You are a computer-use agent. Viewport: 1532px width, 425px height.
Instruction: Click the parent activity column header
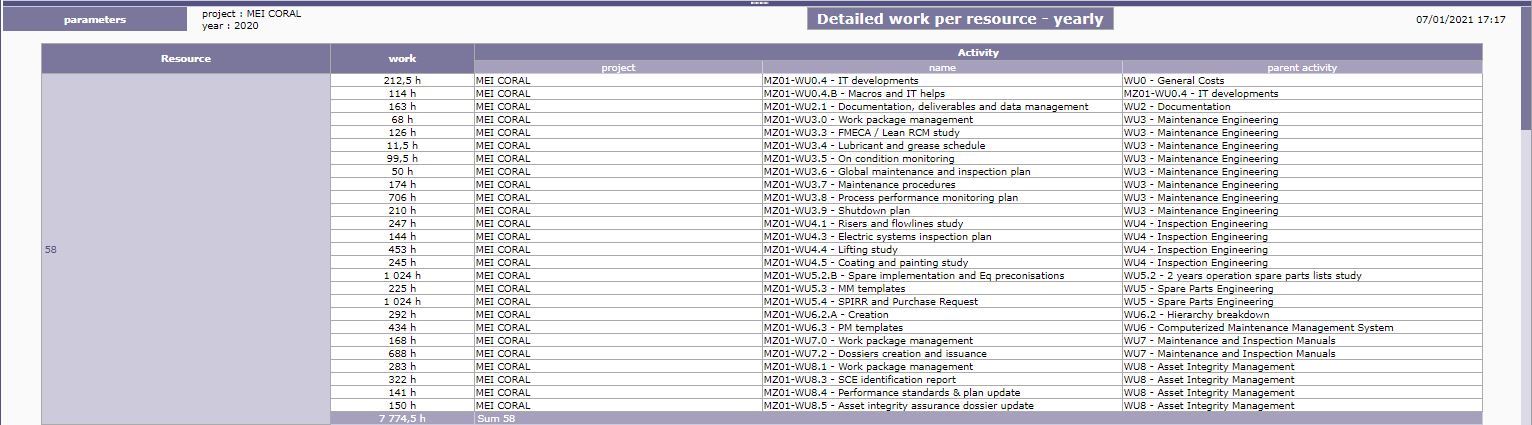(1301, 68)
